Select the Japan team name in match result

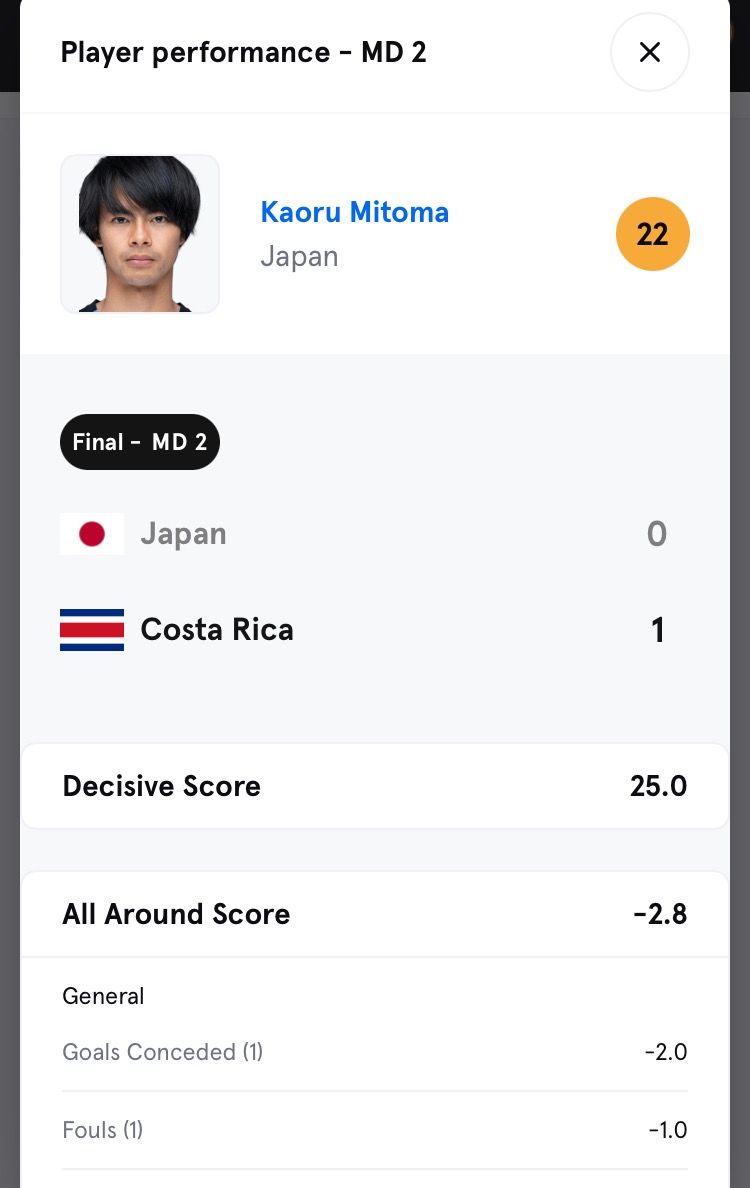tap(183, 534)
